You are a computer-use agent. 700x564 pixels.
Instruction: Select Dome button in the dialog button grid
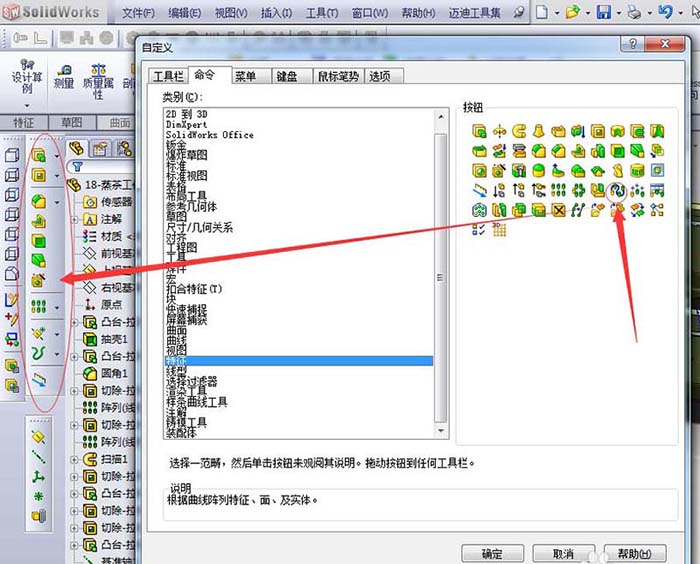pyautogui.click(x=538, y=170)
